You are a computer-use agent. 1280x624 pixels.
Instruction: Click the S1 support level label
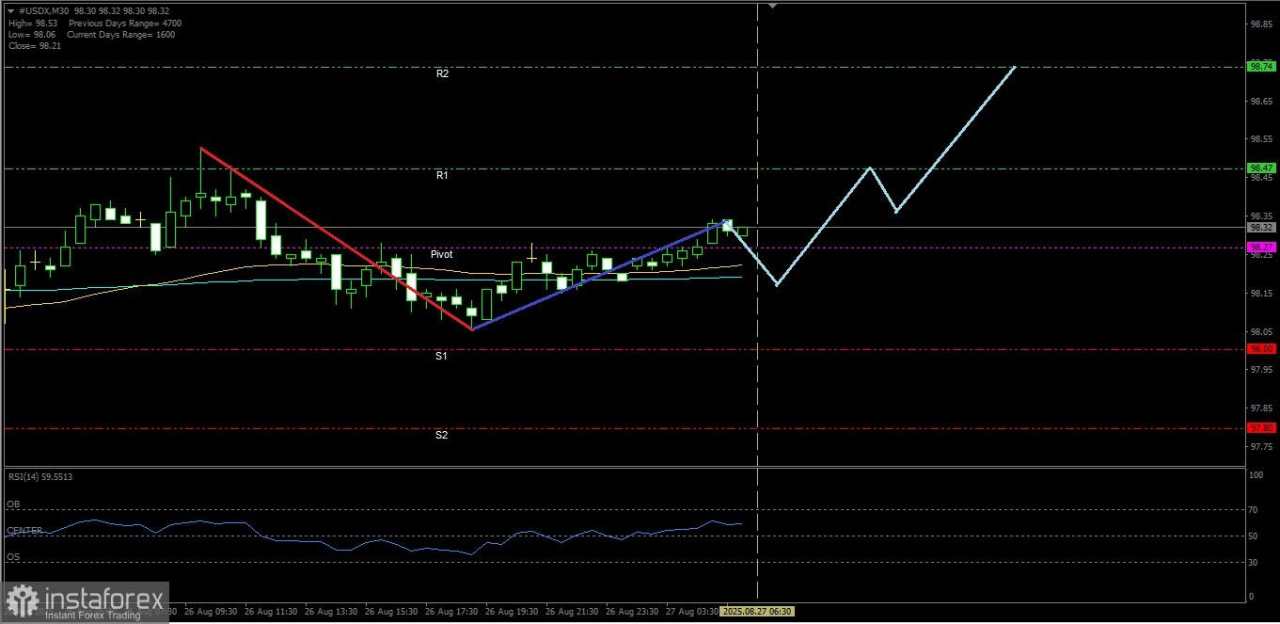(x=441, y=355)
